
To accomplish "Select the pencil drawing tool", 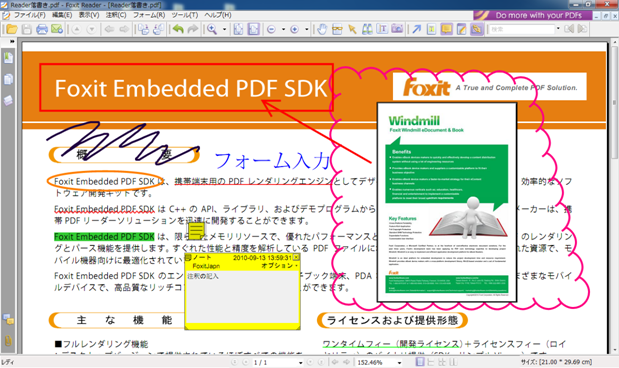I will point(461,29).
